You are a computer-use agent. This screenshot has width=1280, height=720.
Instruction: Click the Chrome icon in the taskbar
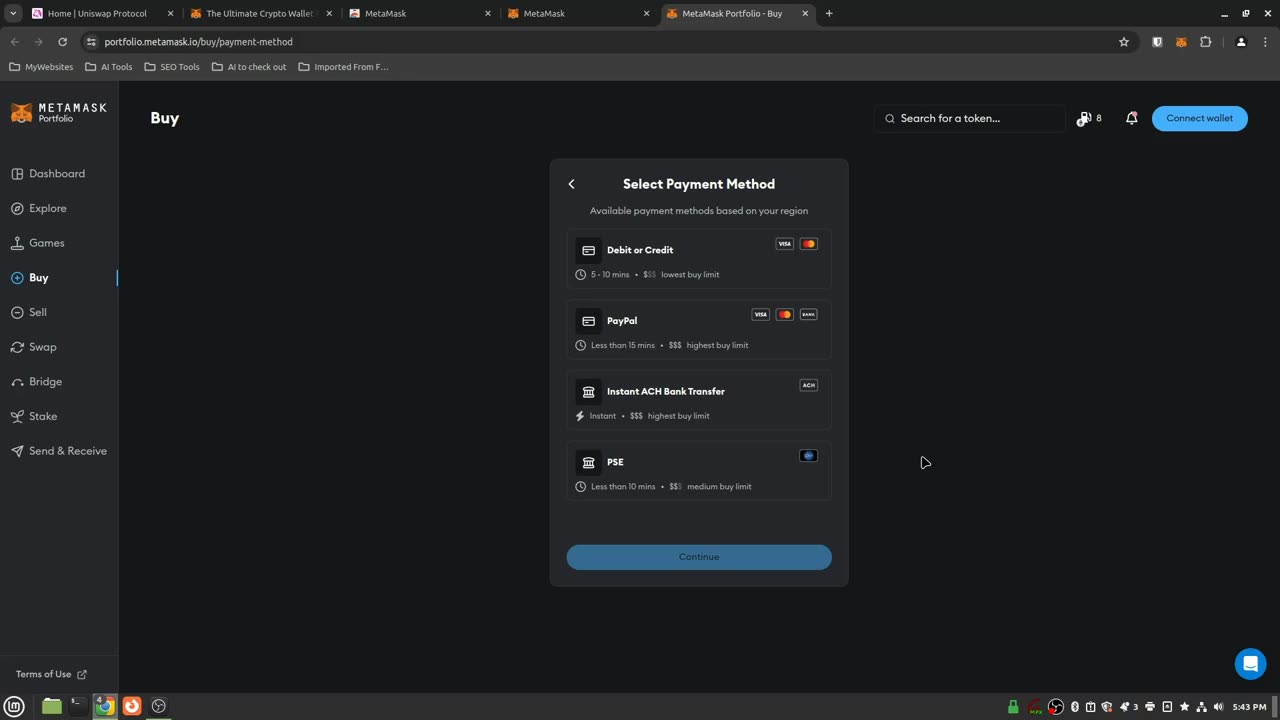coord(105,706)
